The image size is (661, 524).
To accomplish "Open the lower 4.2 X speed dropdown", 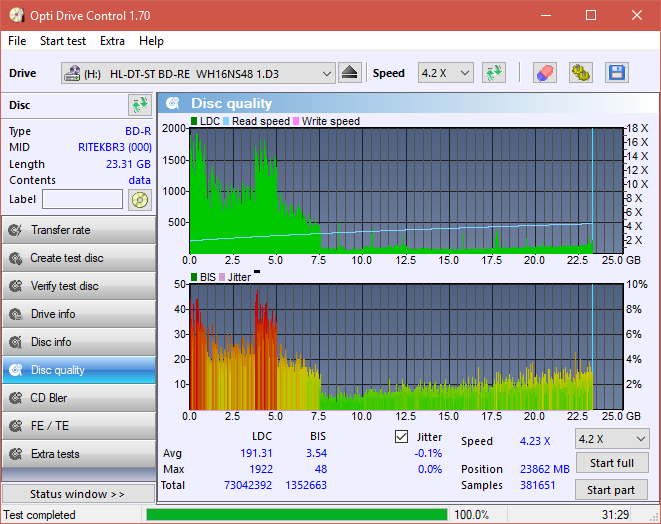I will point(612,439).
